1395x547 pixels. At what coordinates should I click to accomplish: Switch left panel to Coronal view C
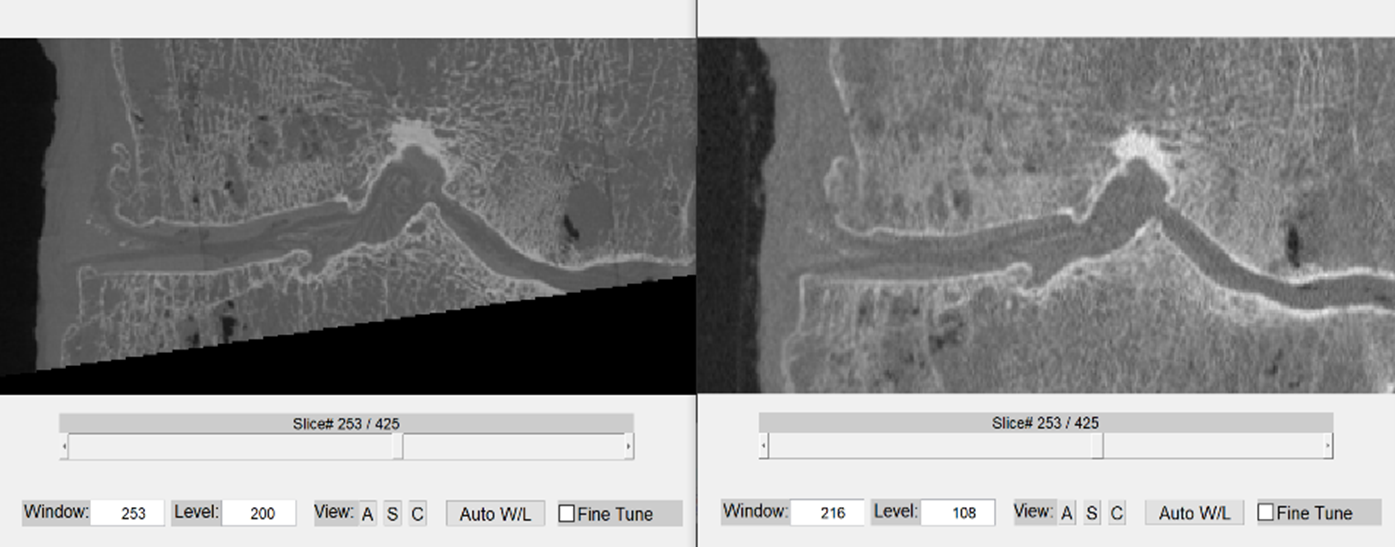click(417, 514)
